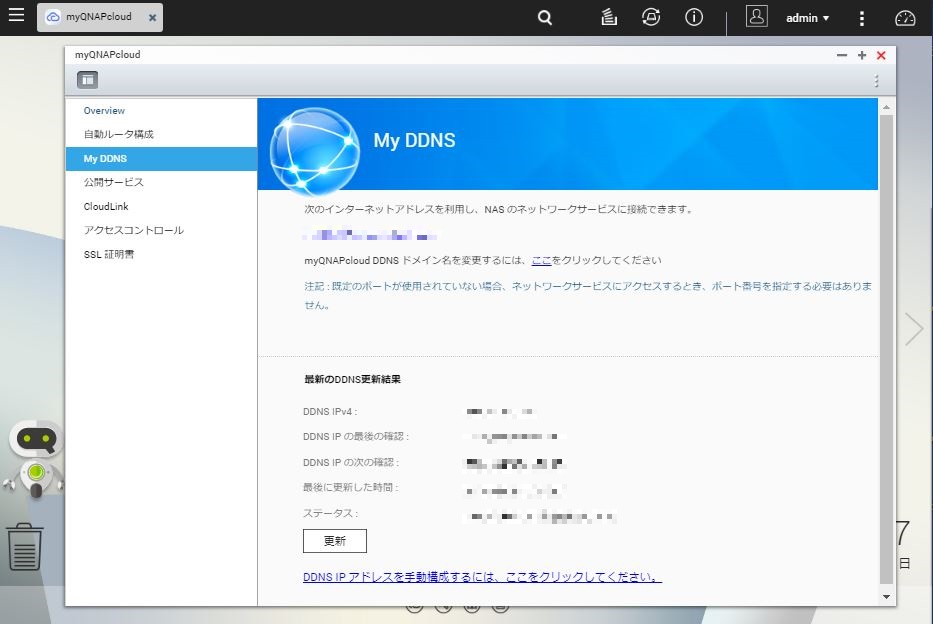This screenshot has height=624, width=933.
Task: Open the myQNAPcloud window options menu
Action: (x=876, y=80)
